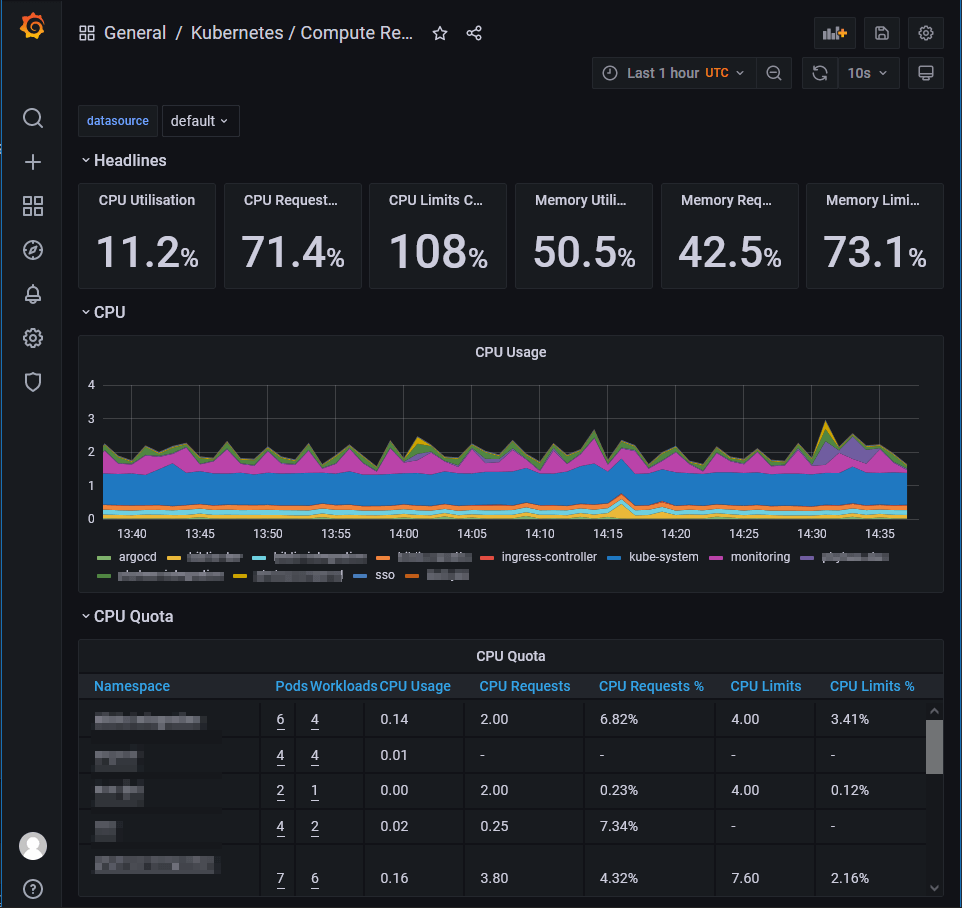Toggle monitoring series in the legend

pos(760,556)
